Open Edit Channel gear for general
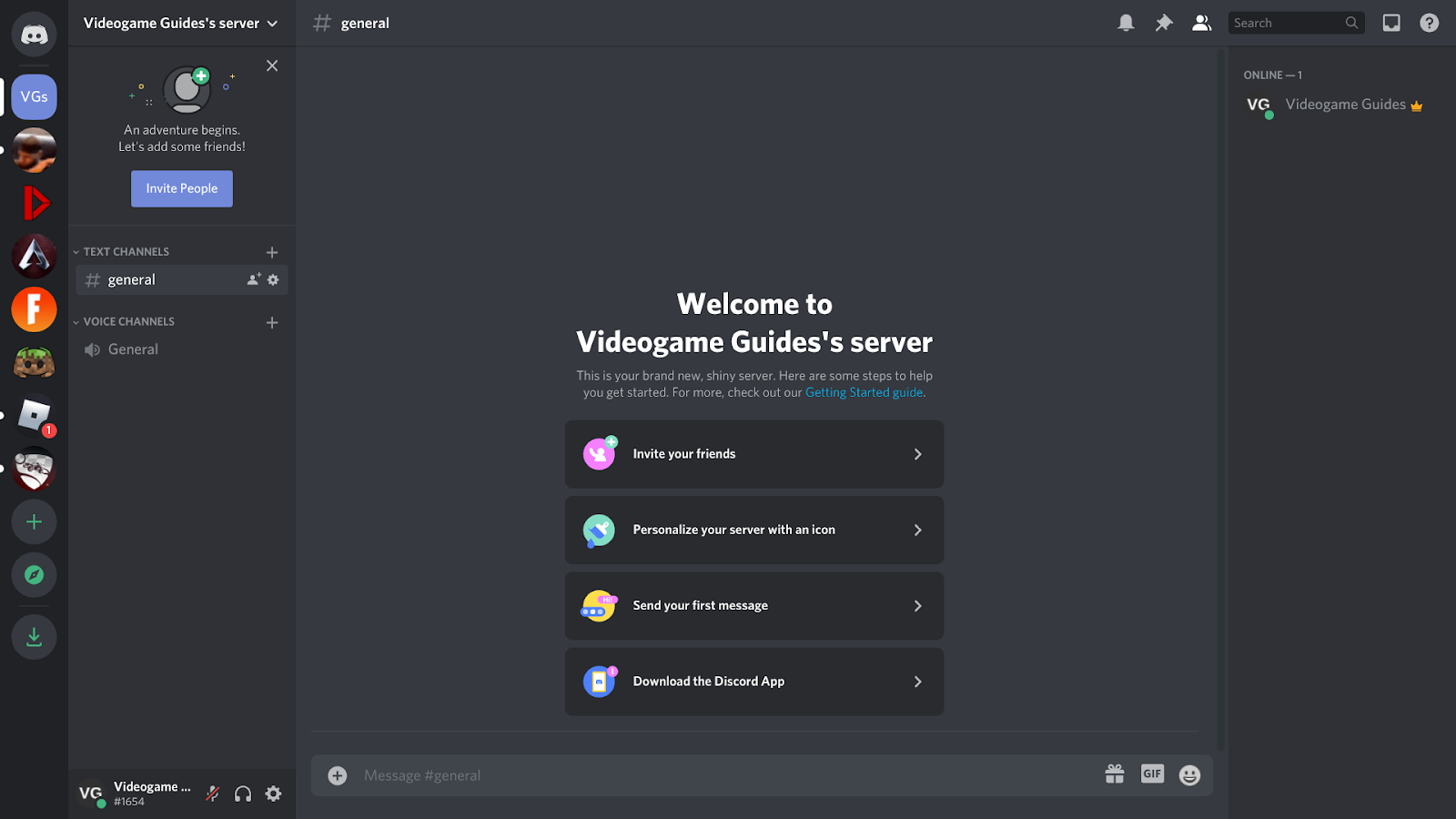Image resolution: width=1456 pixels, height=819 pixels. click(273, 279)
